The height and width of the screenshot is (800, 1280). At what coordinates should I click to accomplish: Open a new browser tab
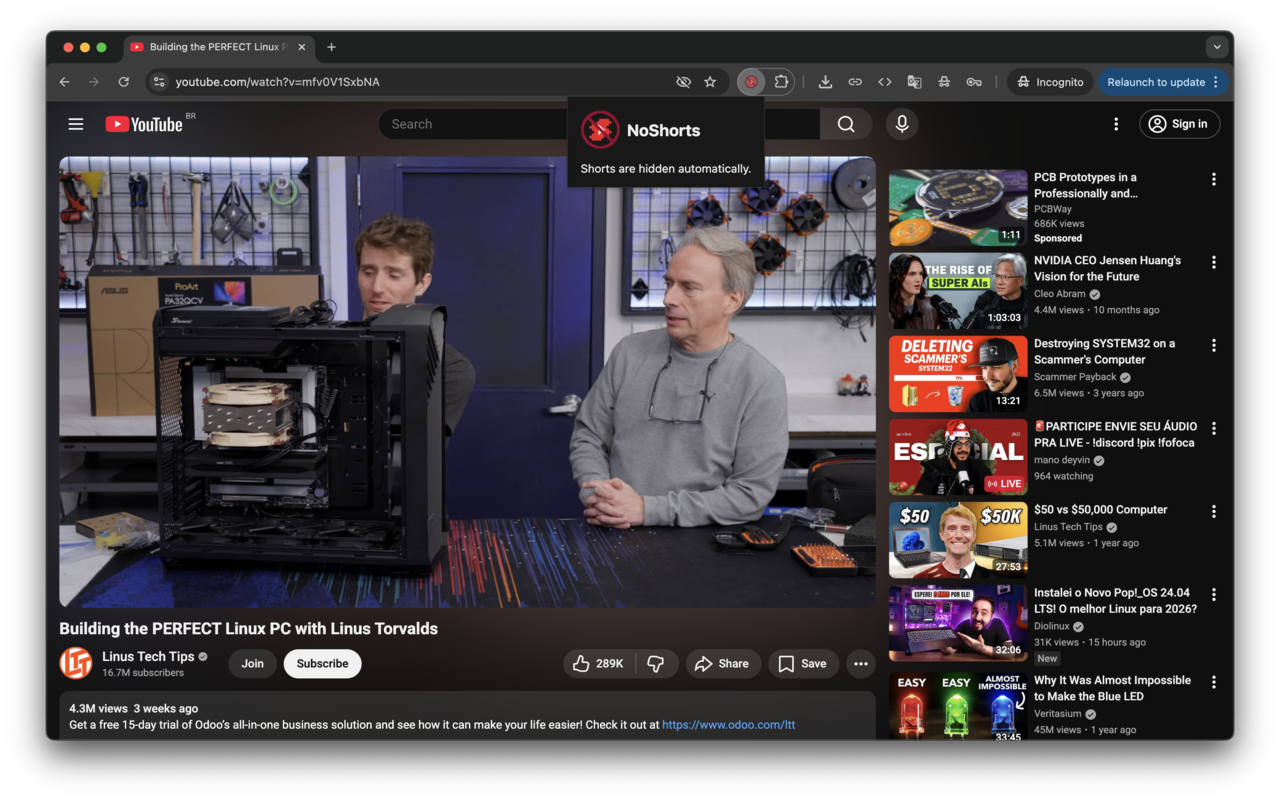[x=331, y=47]
